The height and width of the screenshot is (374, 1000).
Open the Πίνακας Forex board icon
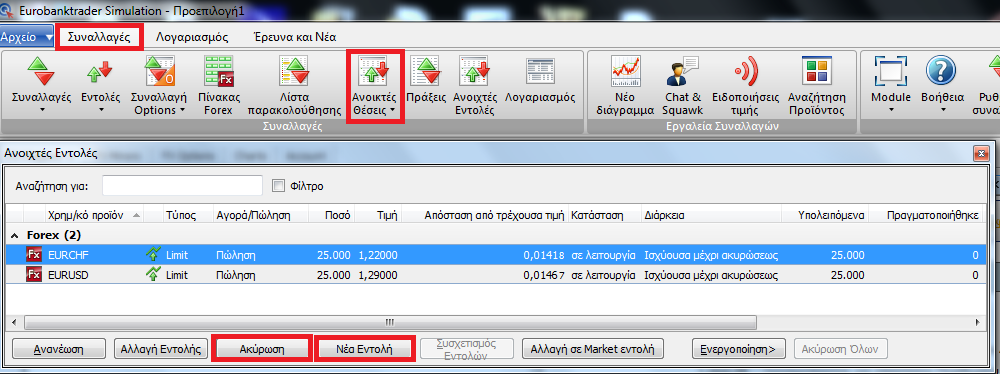point(219,70)
